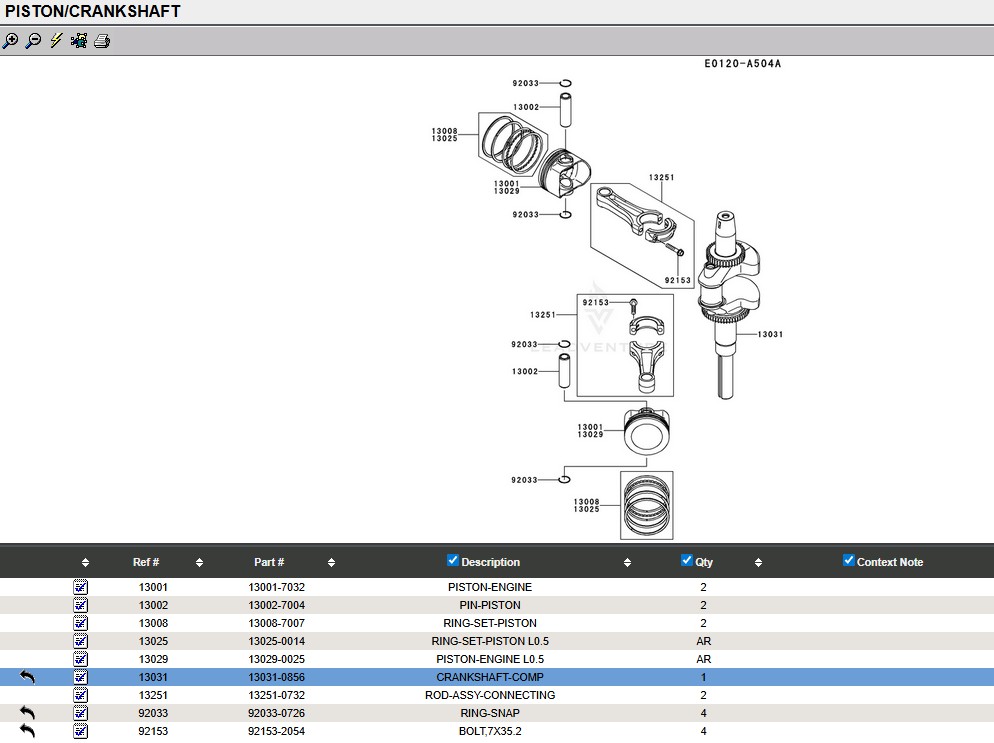Disable the Context Note column checkbox
The image size is (994, 743).
click(849, 561)
